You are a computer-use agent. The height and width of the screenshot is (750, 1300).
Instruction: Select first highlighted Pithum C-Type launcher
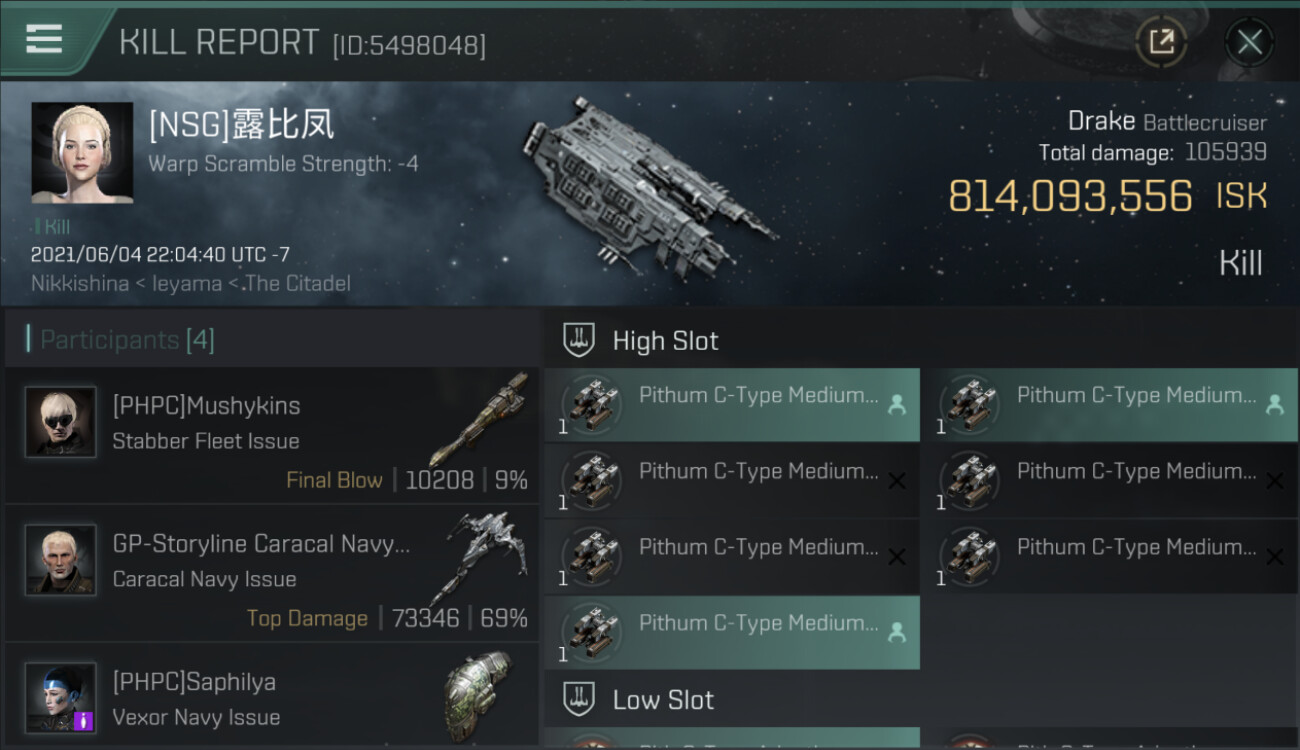coord(731,405)
